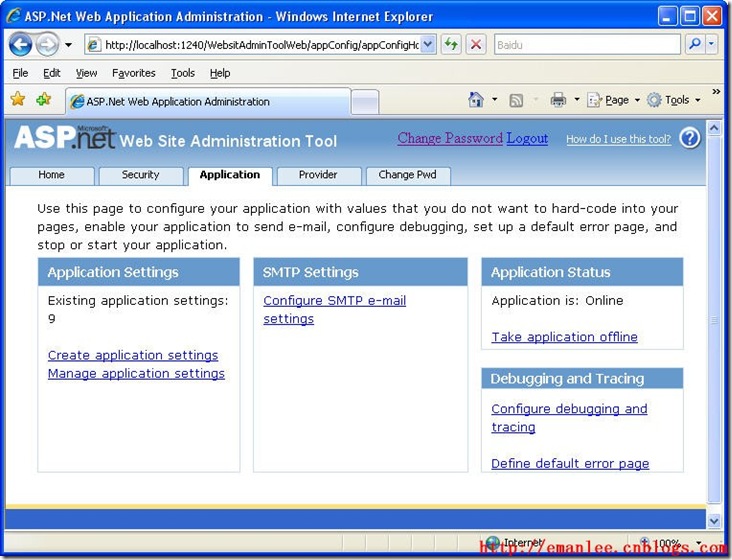Click the Print icon in command bar
732x560 pixels.
558,99
